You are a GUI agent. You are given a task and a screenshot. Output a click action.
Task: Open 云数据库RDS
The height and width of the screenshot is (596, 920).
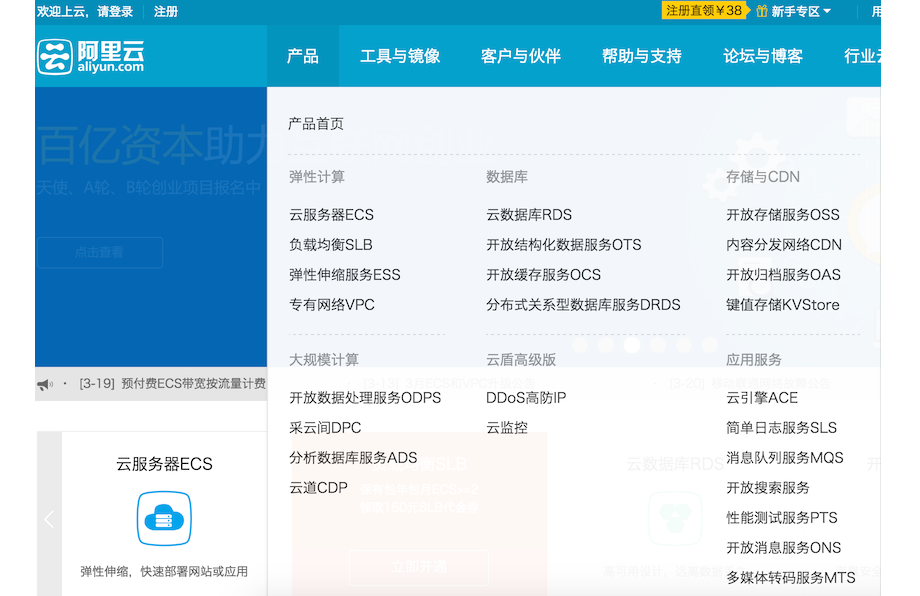(529, 215)
